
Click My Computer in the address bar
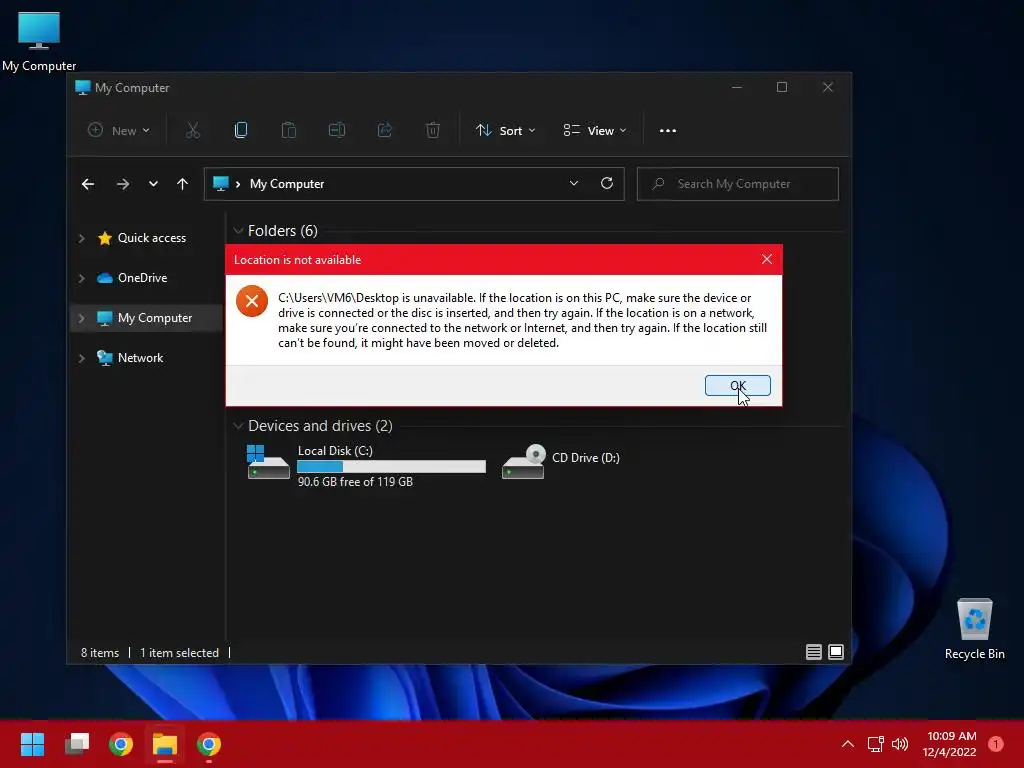[287, 184]
